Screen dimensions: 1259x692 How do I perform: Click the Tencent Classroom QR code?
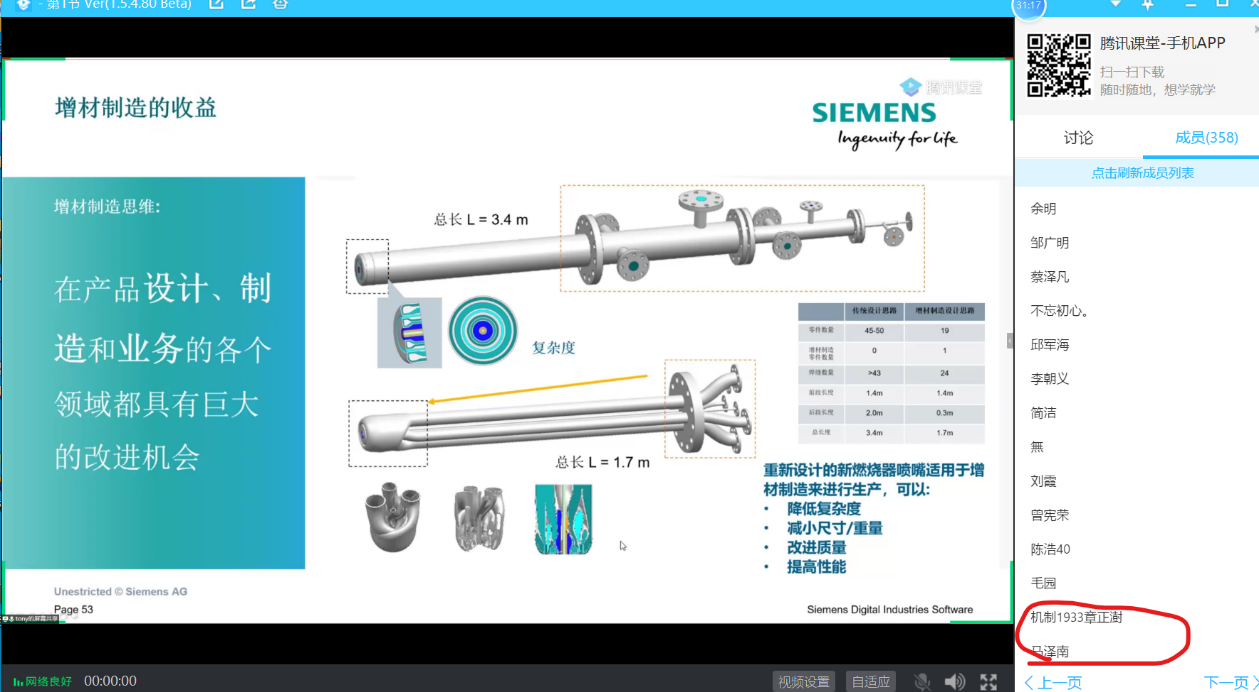pos(1059,65)
